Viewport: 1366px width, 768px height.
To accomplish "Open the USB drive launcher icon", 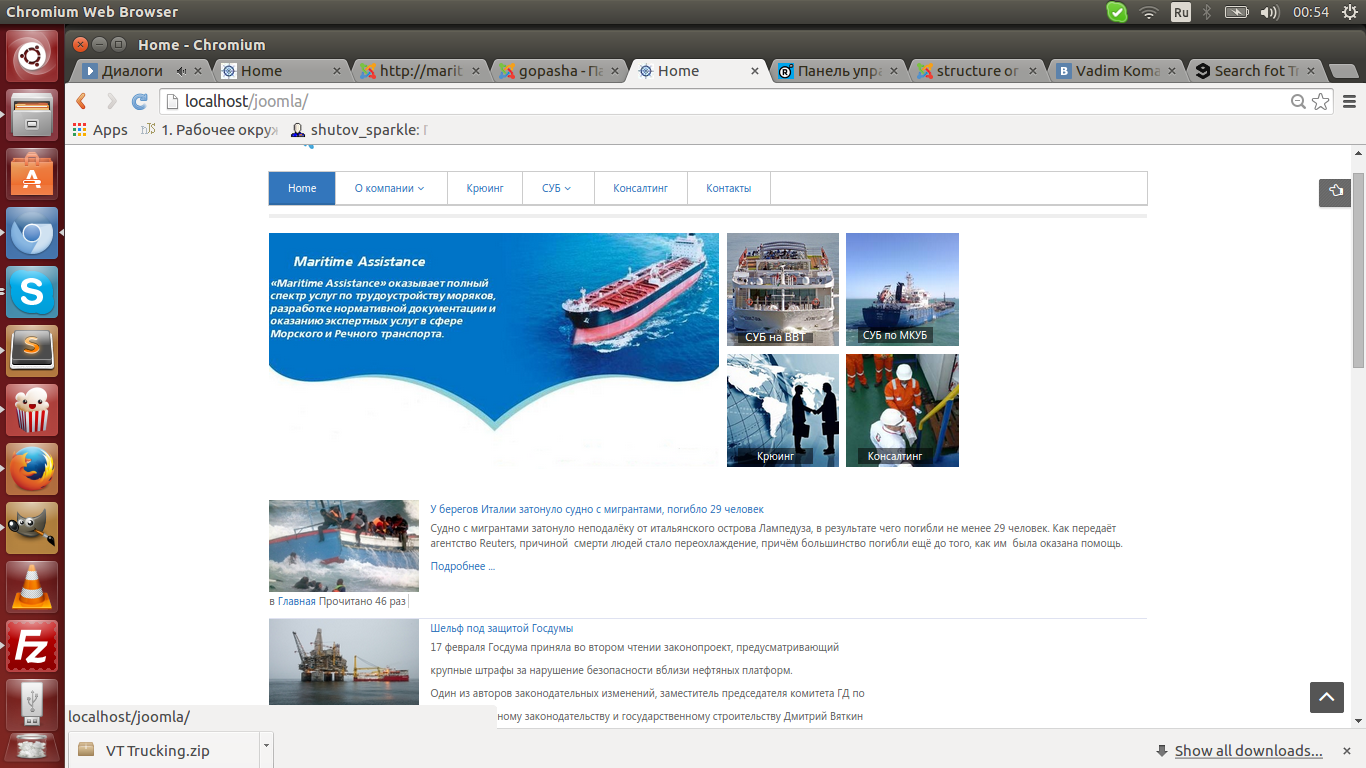I will [33, 705].
